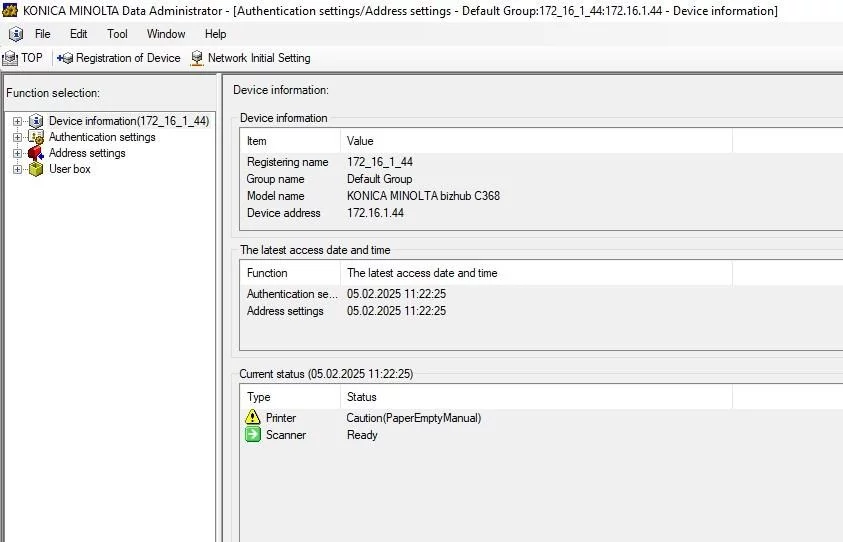This screenshot has width=843, height=542.
Task: Click the TOP toolbar icon
Action: 11,58
